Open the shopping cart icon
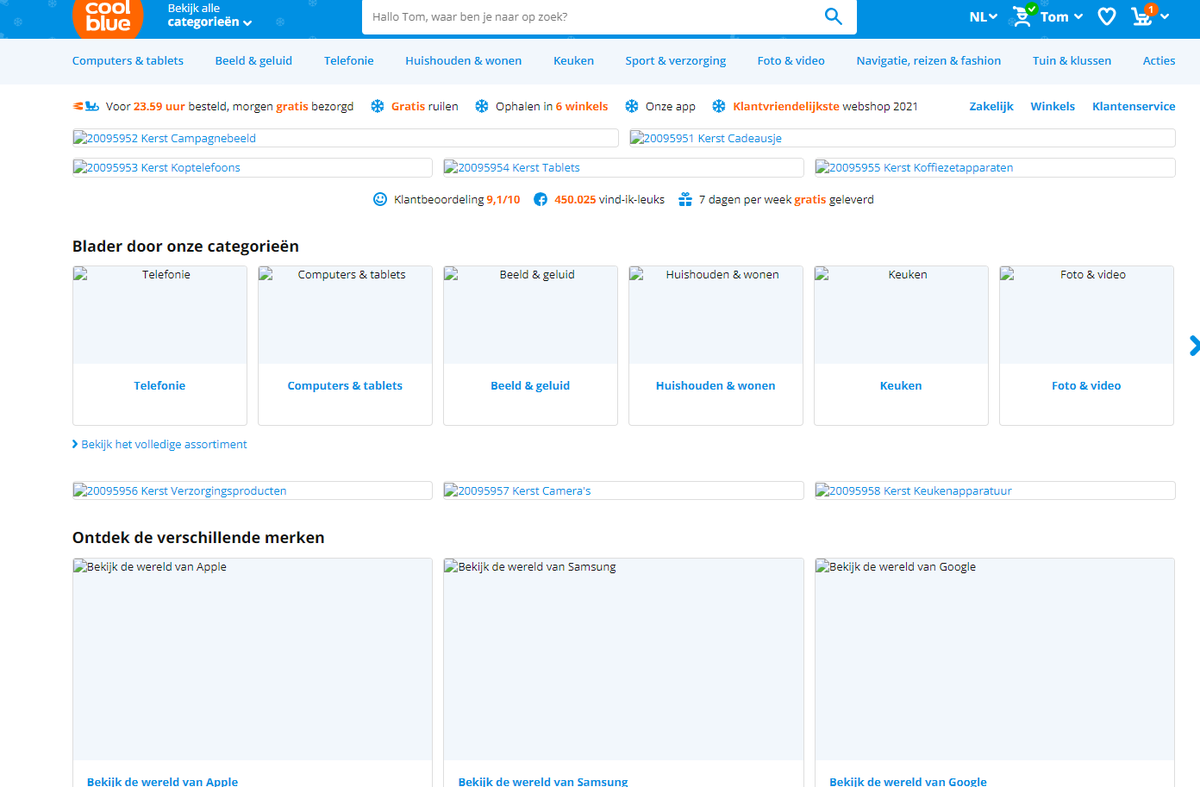Screen dimensions: 1200x787 click(1142, 15)
